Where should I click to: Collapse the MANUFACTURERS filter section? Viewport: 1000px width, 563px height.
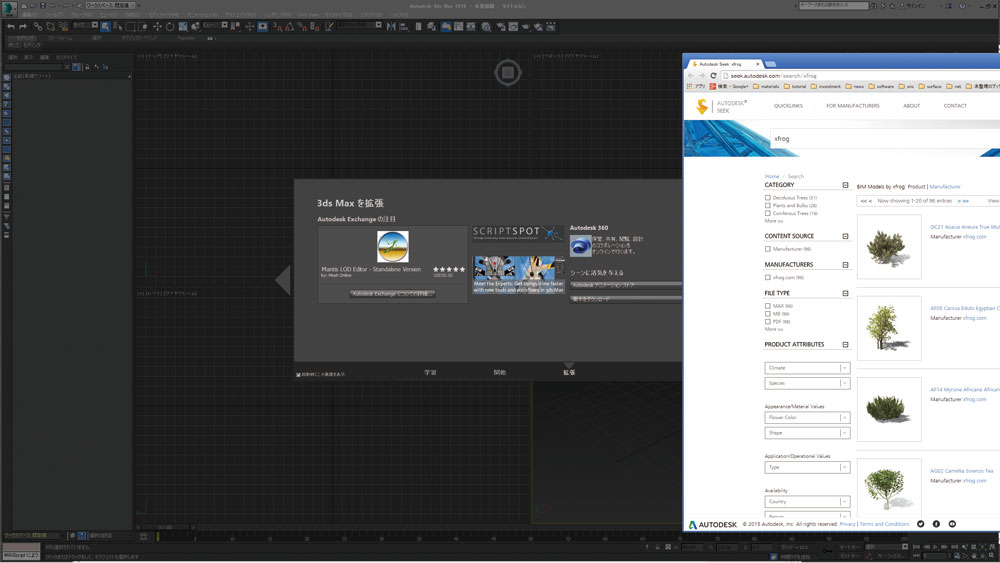(x=846, y=265)
